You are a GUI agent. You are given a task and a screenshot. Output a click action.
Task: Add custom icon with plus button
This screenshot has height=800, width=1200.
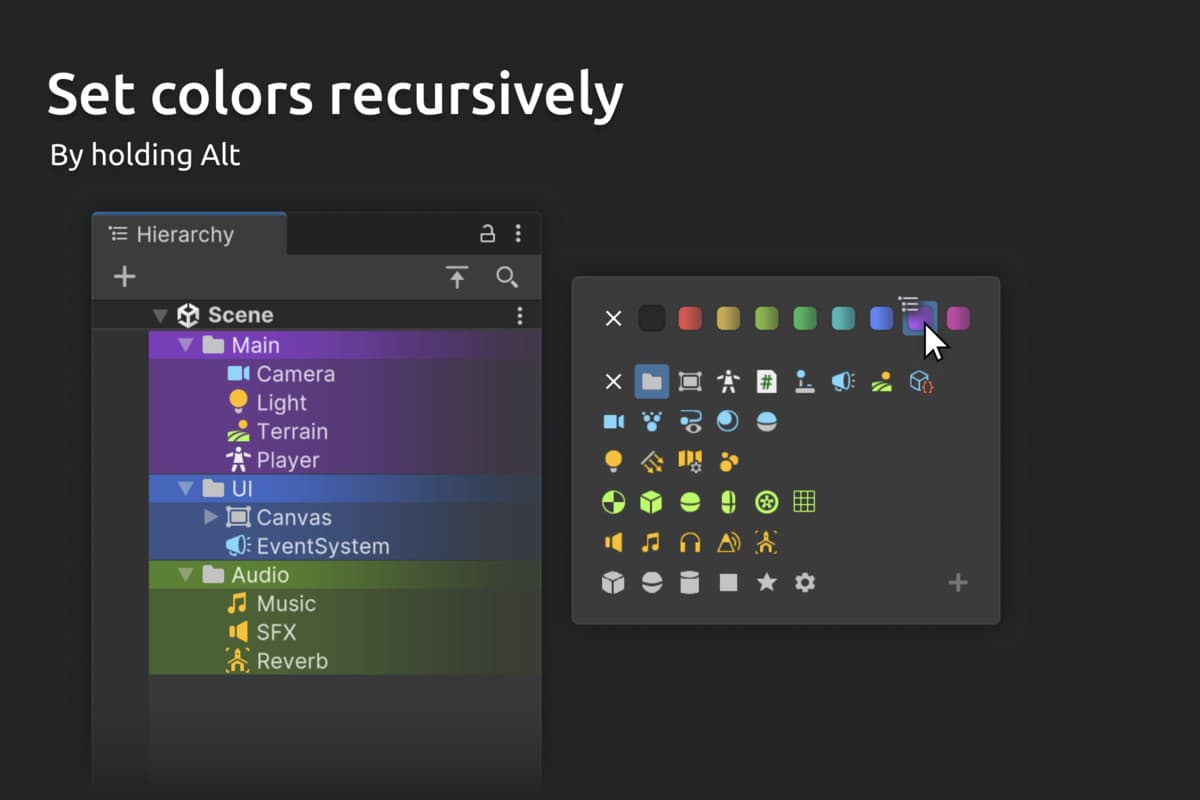(957, 582)
